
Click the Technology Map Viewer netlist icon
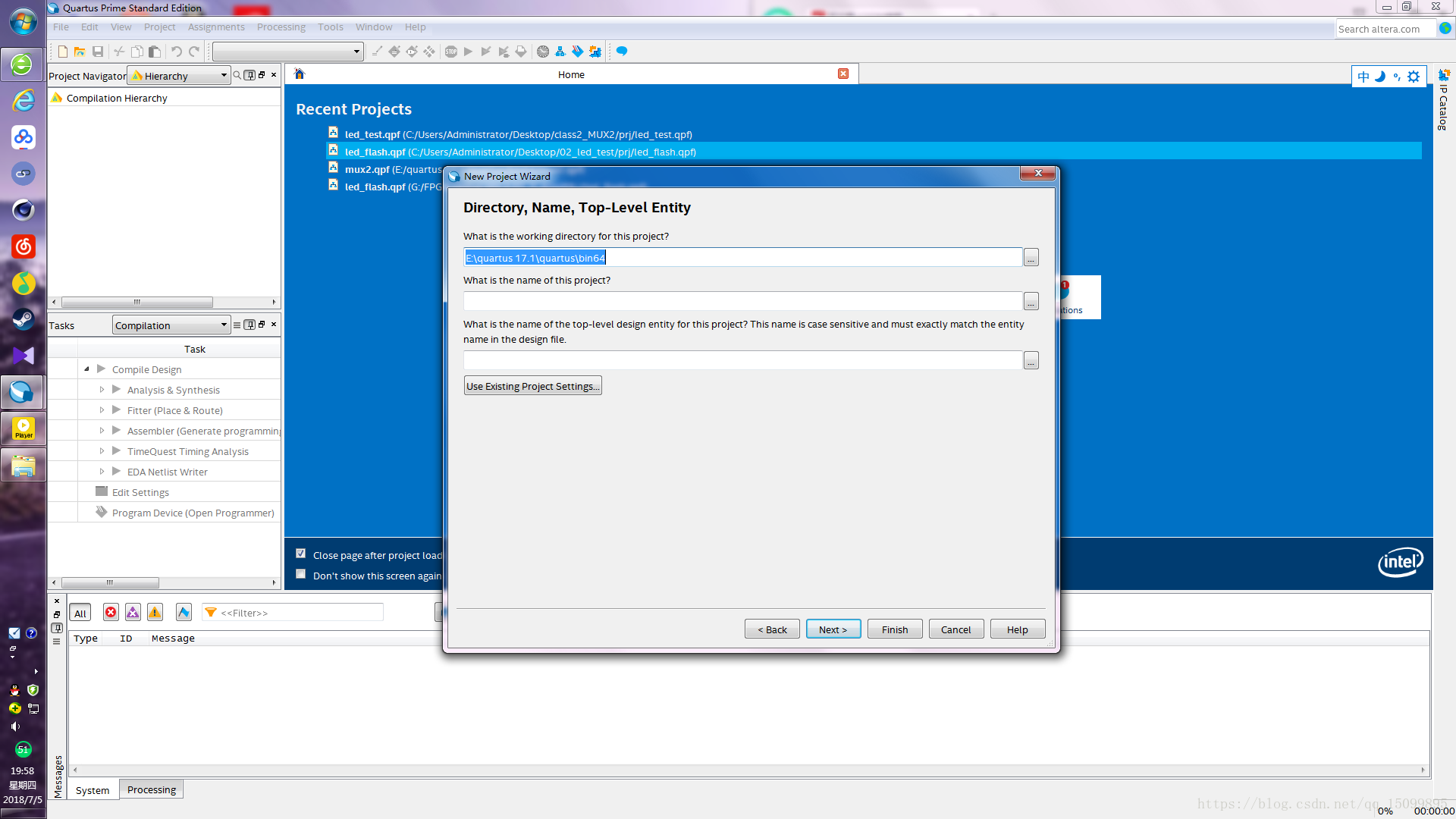click(x=560, y=52)
